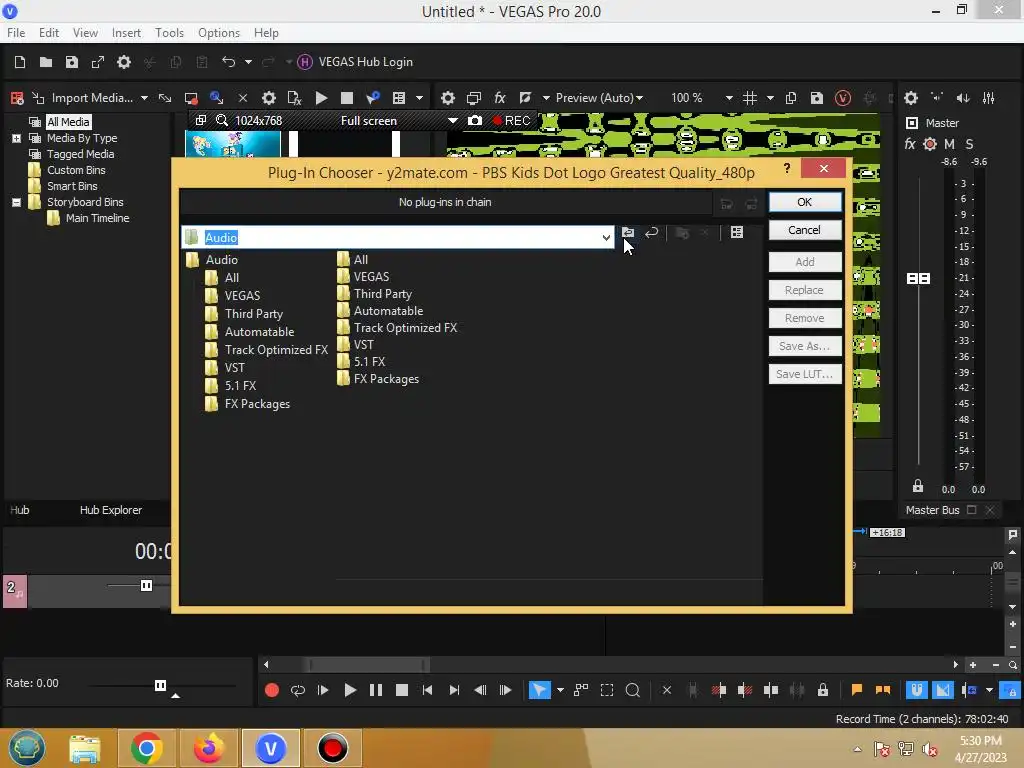Open project Properties gear in main toolbar
The image size is (1024, 768).
(x=124, y=62)
